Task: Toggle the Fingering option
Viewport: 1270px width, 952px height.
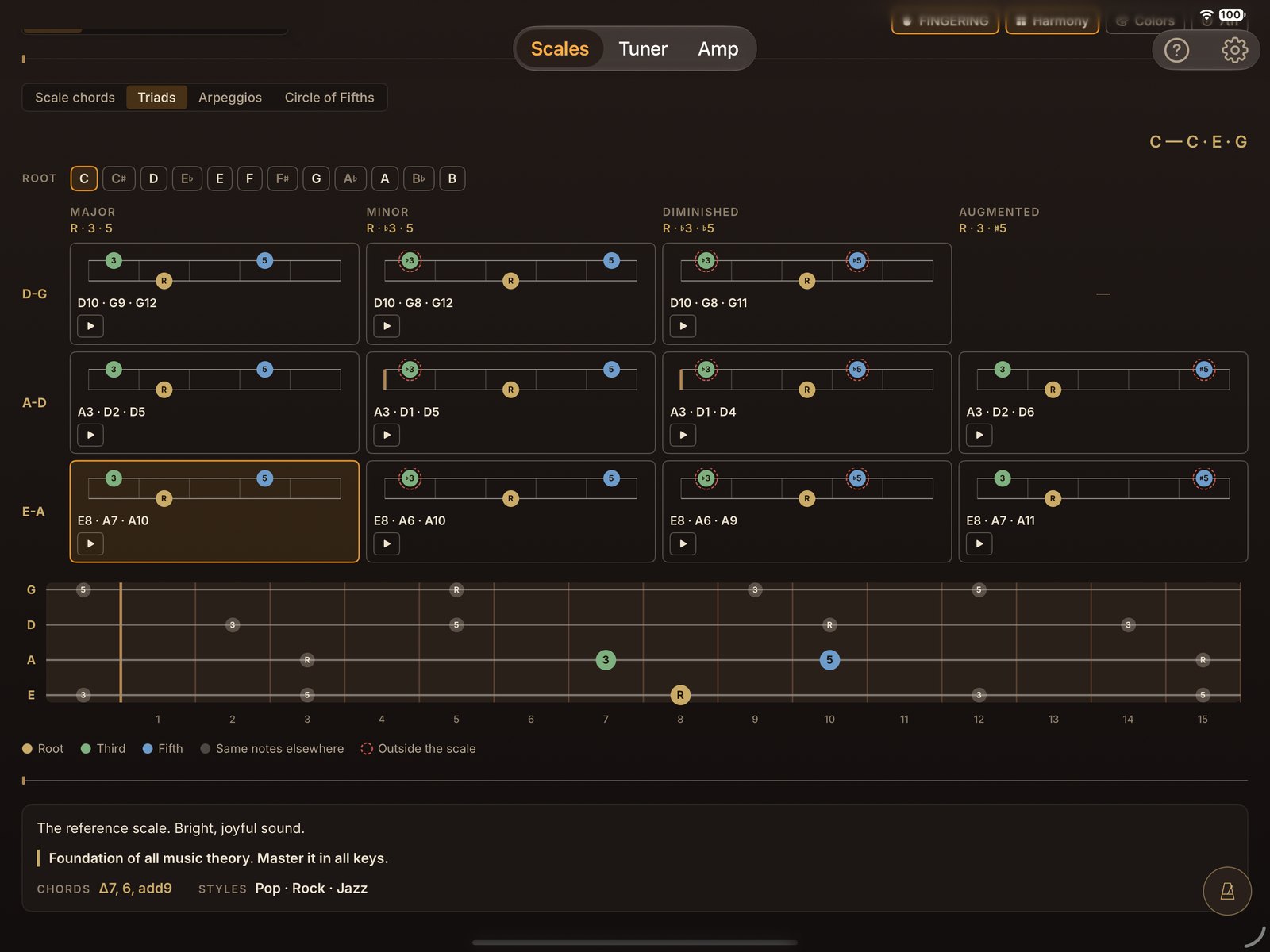Action: pos(945,21)
